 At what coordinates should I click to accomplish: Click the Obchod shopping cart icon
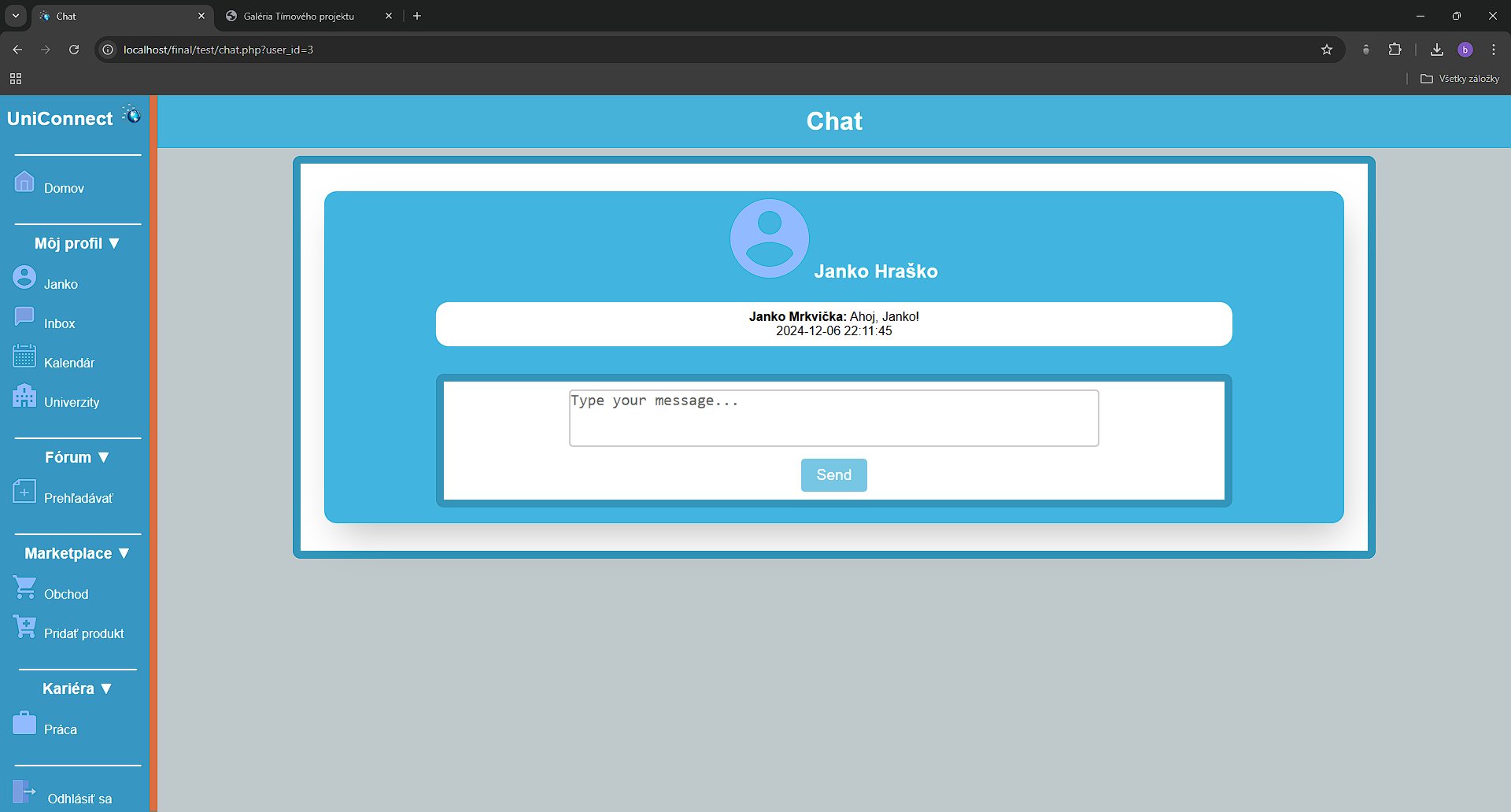pos(24,587)
